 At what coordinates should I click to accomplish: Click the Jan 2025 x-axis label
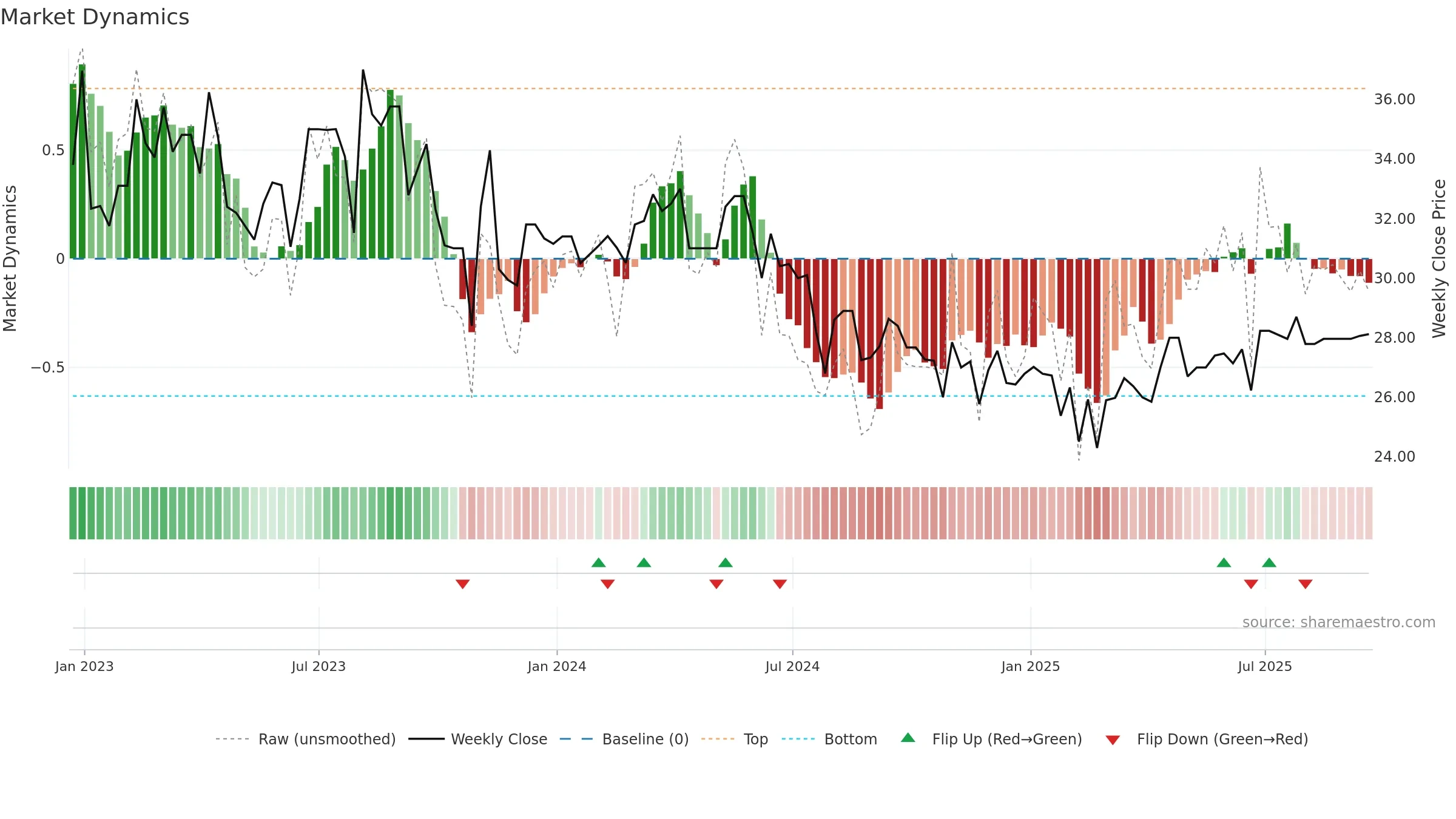[x=1031, y=666]
